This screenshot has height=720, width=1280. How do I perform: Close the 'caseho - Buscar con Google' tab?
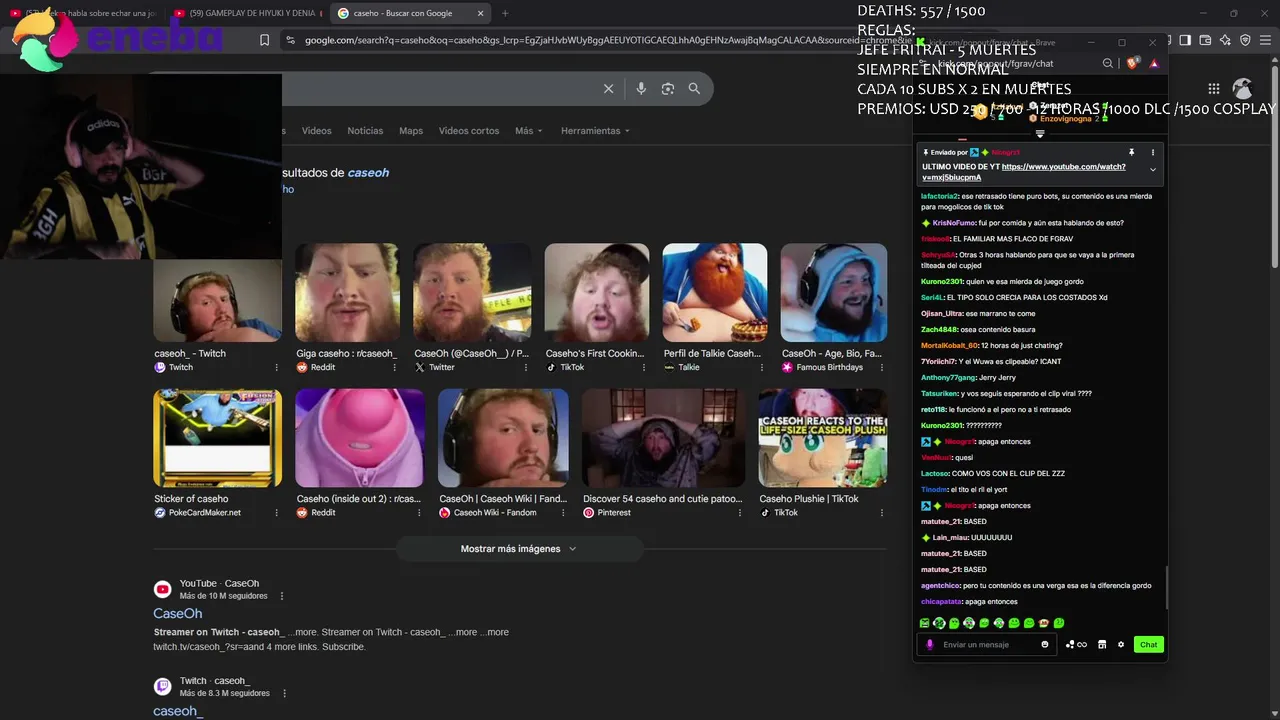tap(480, 13)
